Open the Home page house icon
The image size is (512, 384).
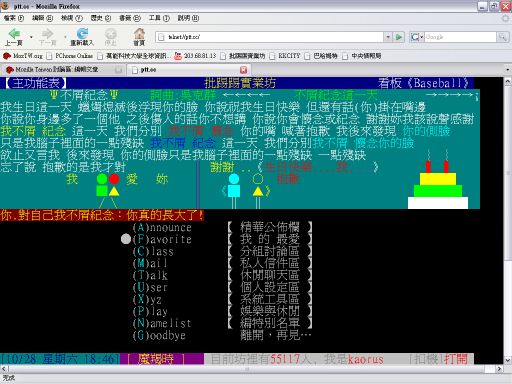point(139,33)
